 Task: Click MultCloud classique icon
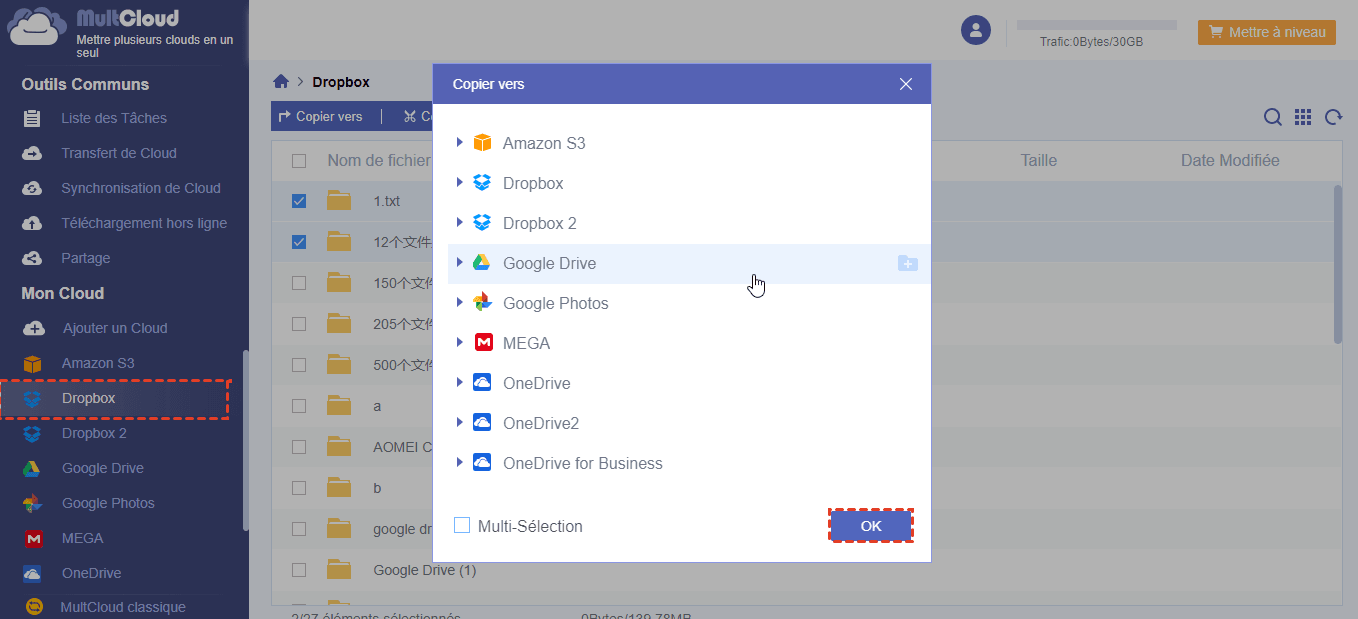(34, 607)
